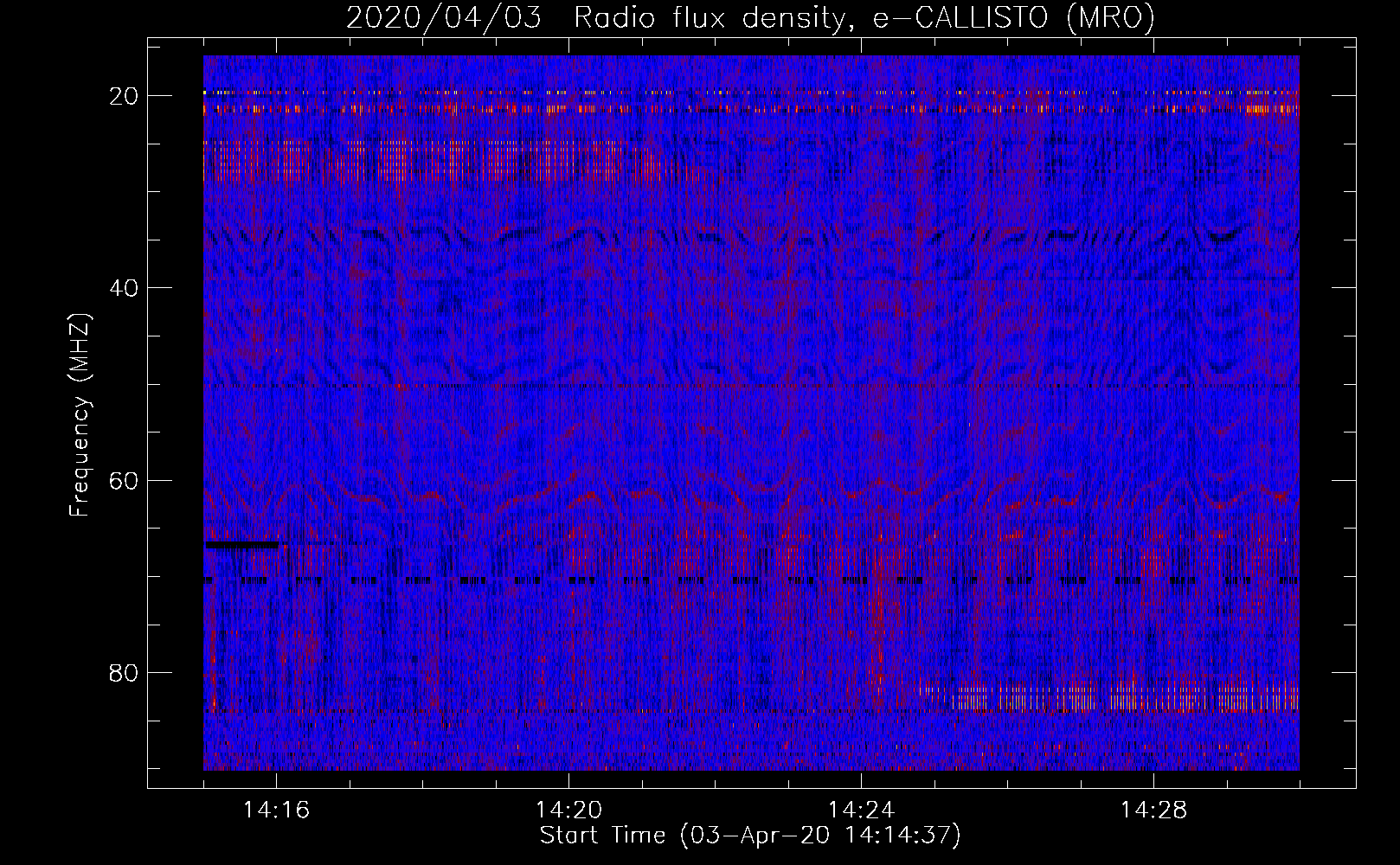Click the '14:20' time tick label

point(568,810)
